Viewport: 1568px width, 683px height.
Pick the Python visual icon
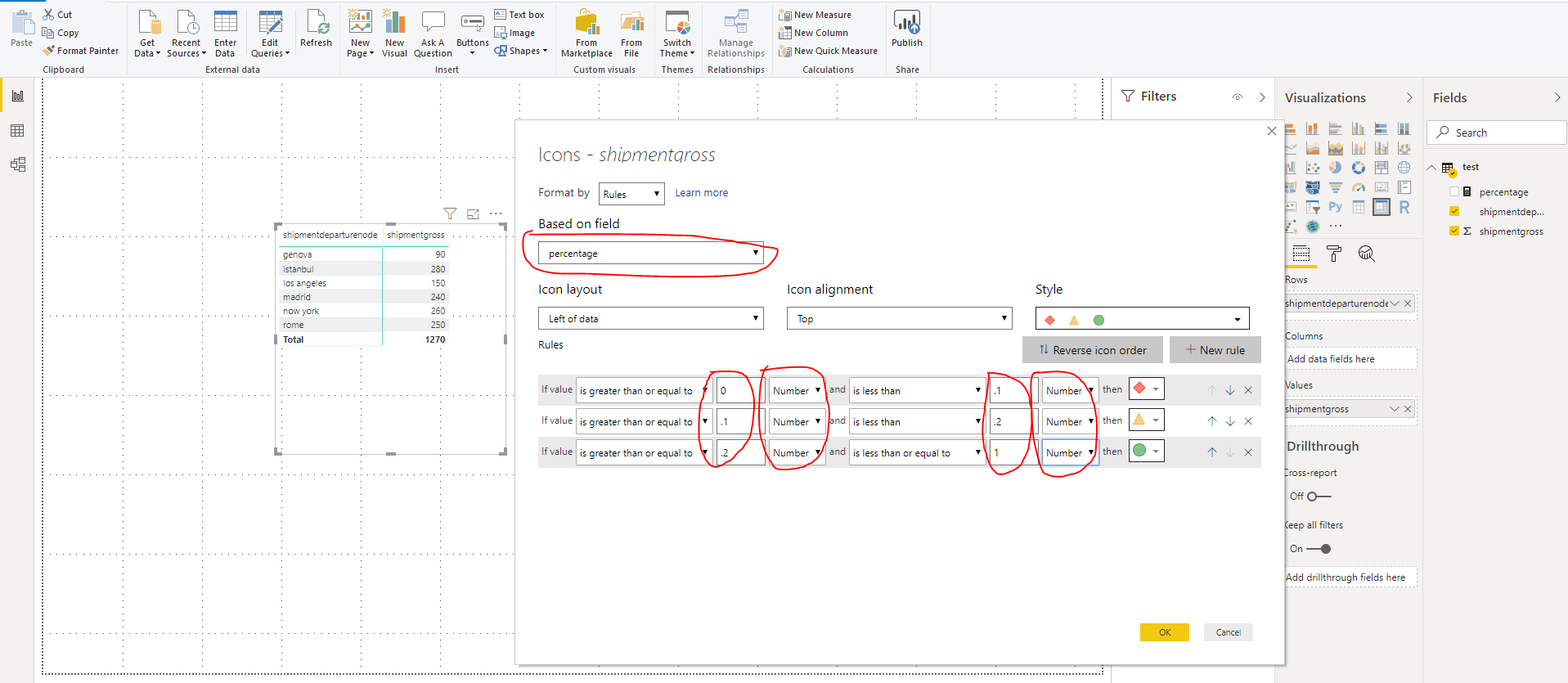coord(1335,207)
